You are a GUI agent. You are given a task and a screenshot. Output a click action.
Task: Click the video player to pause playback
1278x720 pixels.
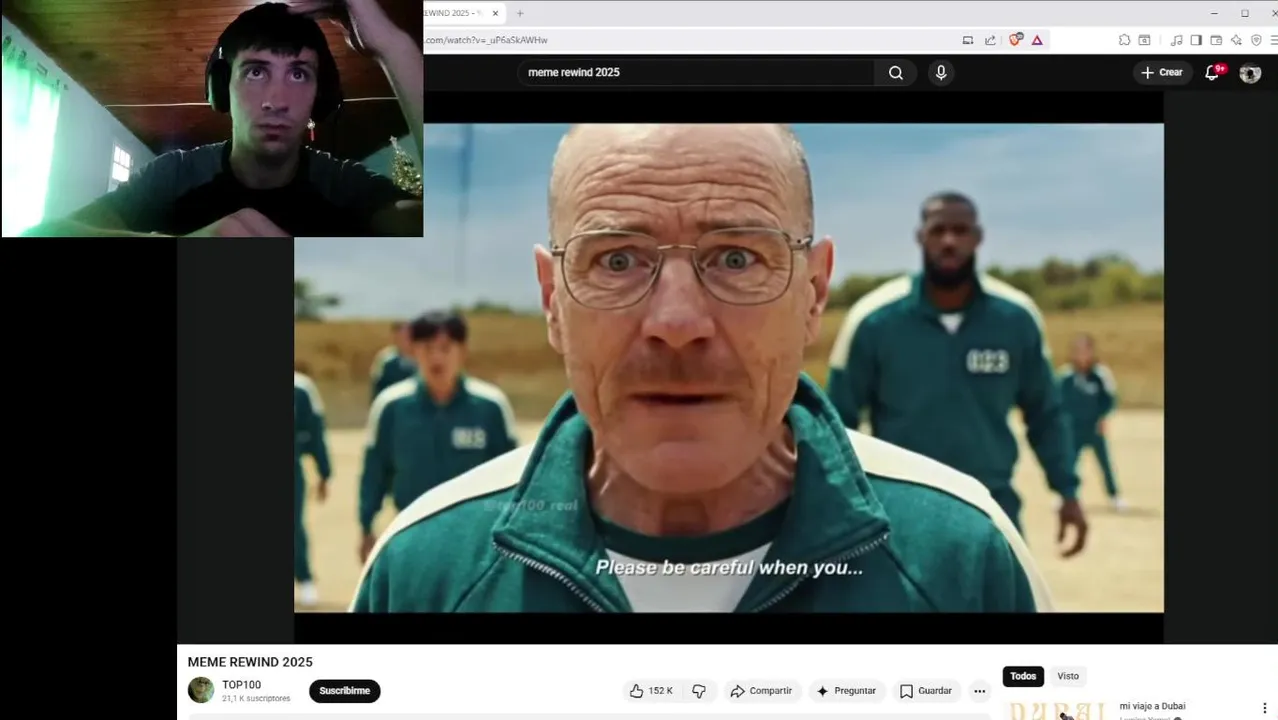coord(728,367)
